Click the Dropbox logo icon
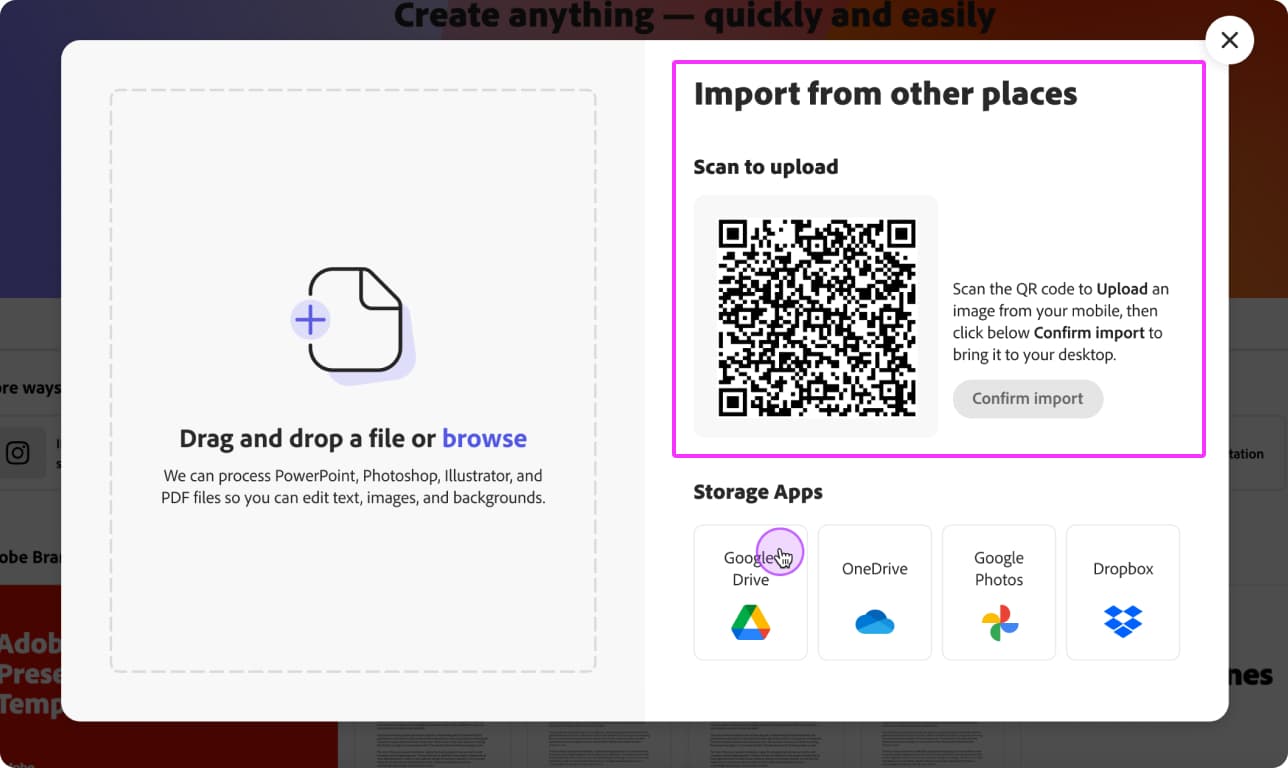 (1123, 622)
